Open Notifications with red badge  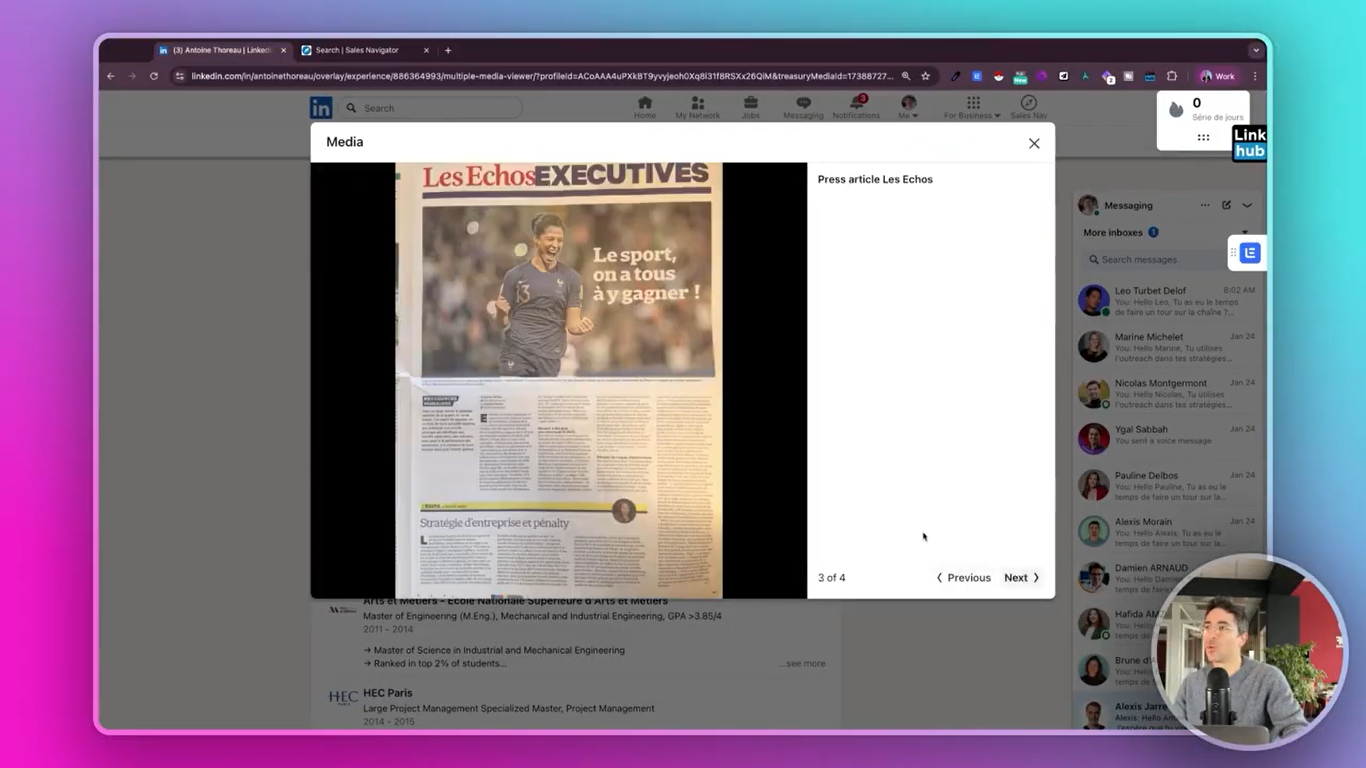[856, 108]
